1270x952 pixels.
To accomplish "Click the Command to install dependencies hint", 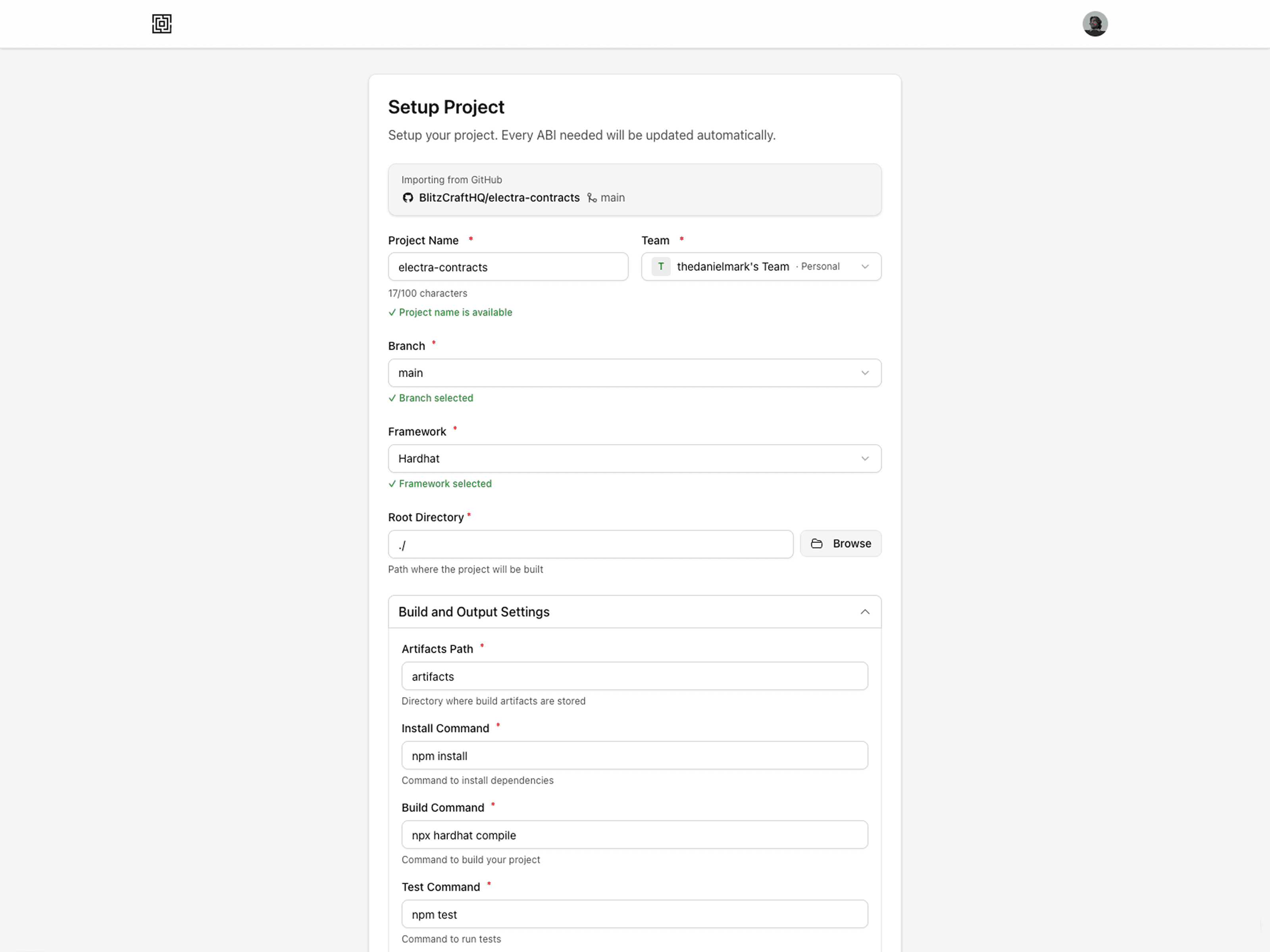I will 477,780.
